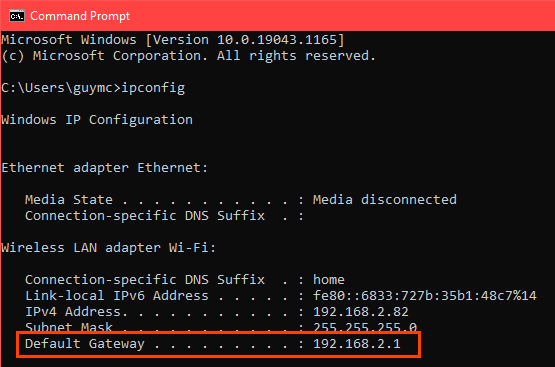This screenshot has height=367, width=555.
Task: Click the default gateway value 192.168.2.1
Action: pos(357,344)
